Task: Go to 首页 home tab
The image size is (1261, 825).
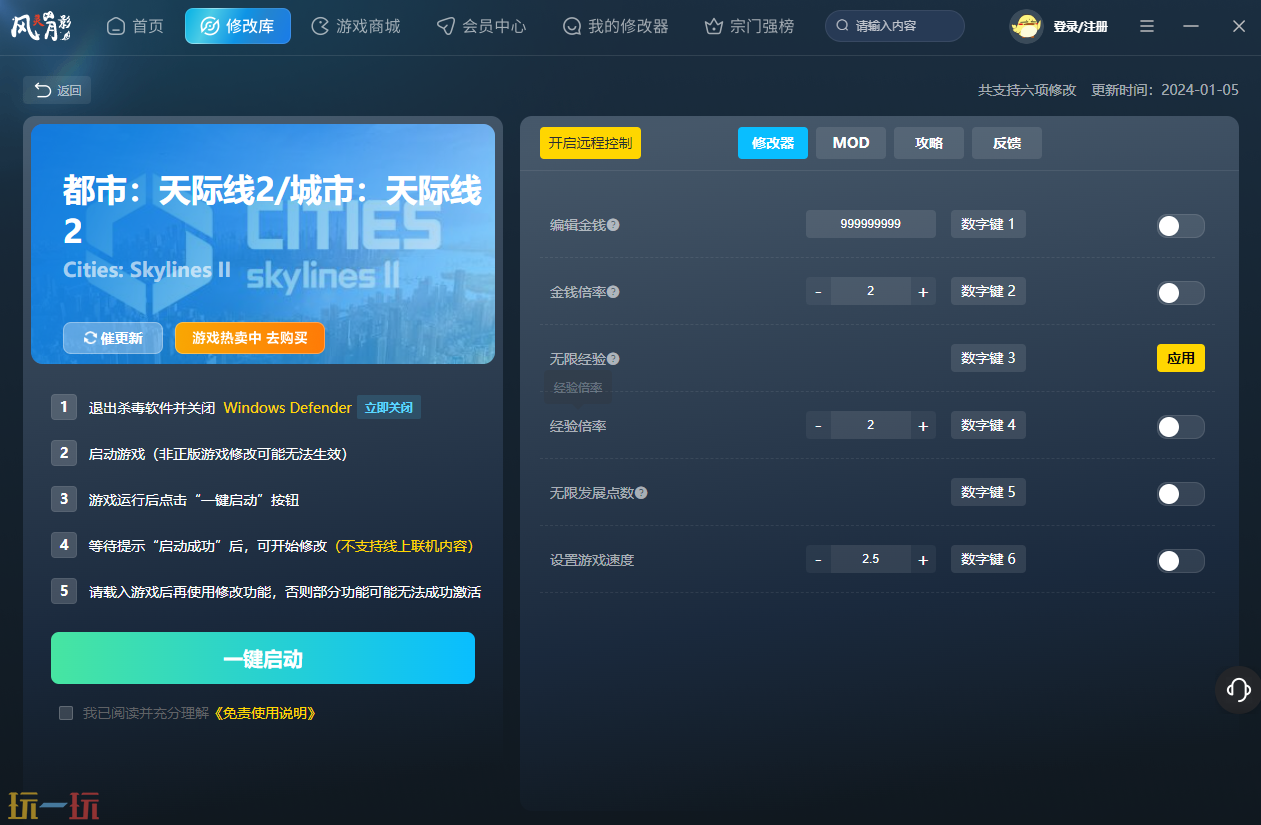Action: pyautogui.click(x=135, y=26)
